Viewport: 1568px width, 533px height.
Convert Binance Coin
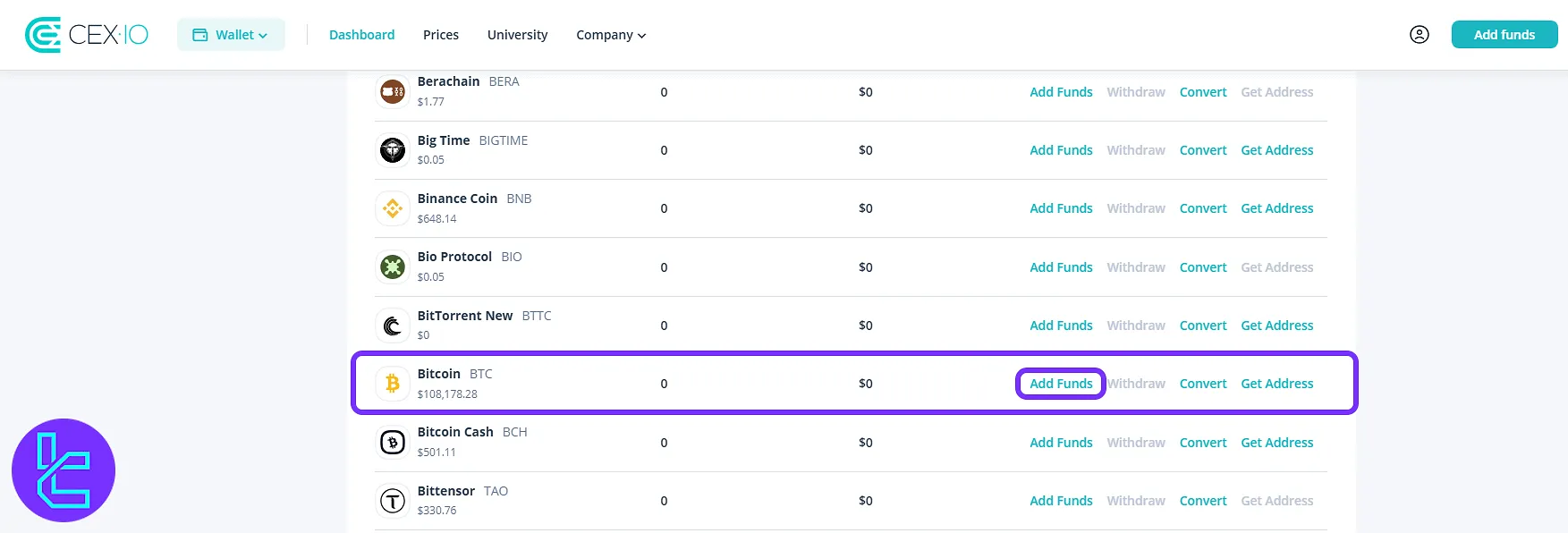1203,208
